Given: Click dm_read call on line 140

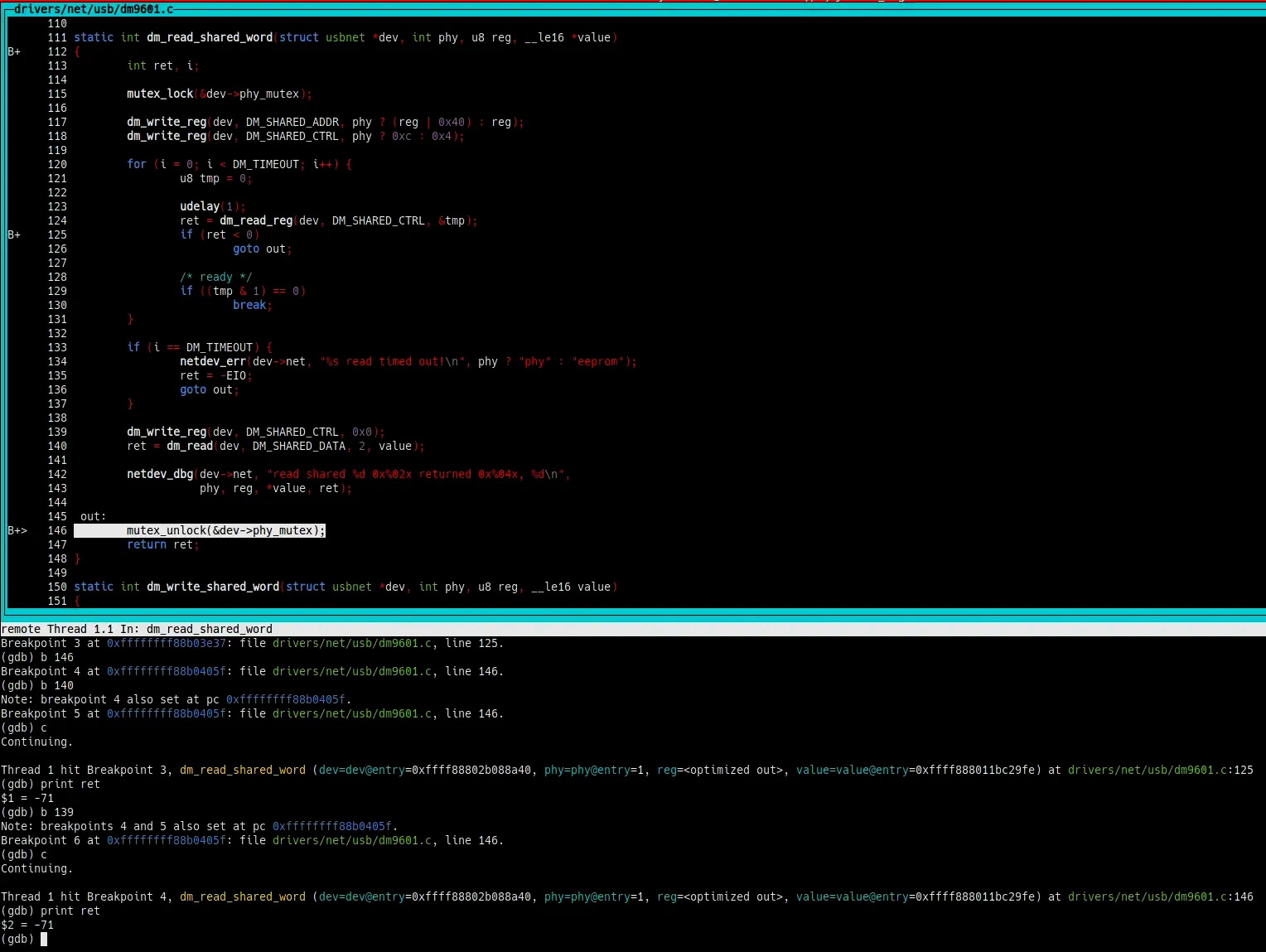Looking at the screenshot, I should point(190,446).
